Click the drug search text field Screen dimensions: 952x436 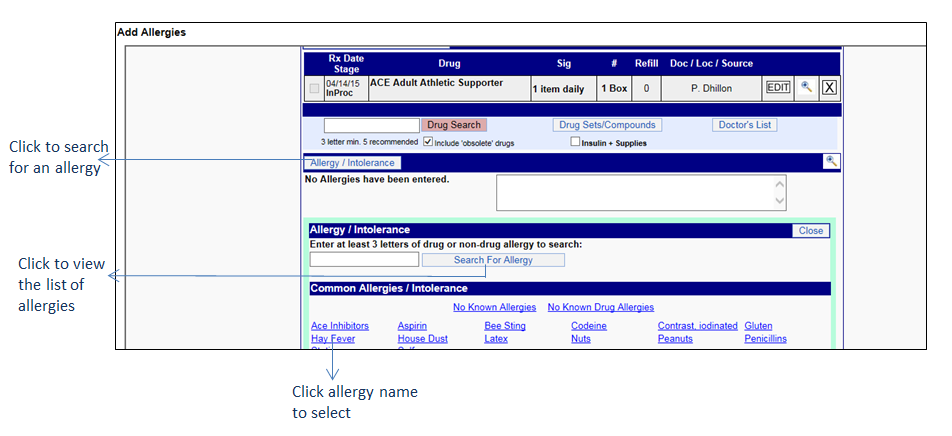pos(371,125)
